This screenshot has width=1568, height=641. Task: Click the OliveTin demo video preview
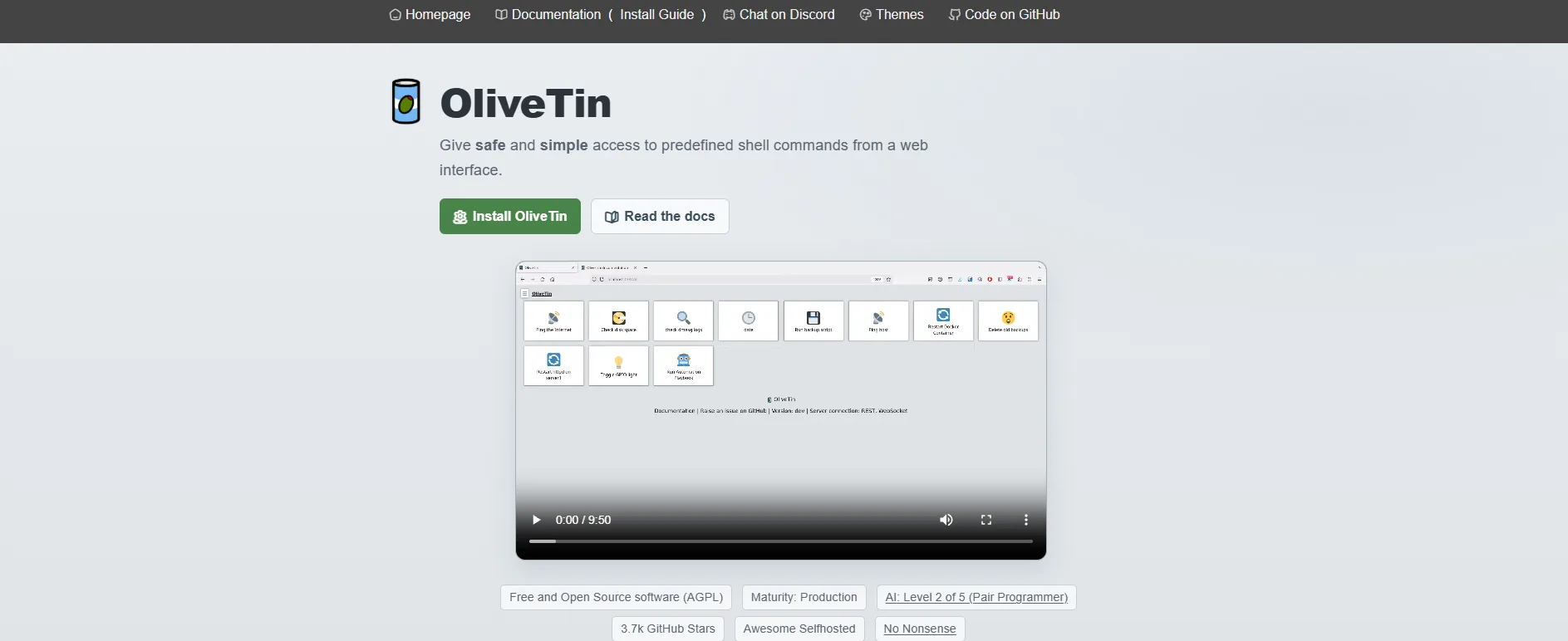tap(781, 410)
